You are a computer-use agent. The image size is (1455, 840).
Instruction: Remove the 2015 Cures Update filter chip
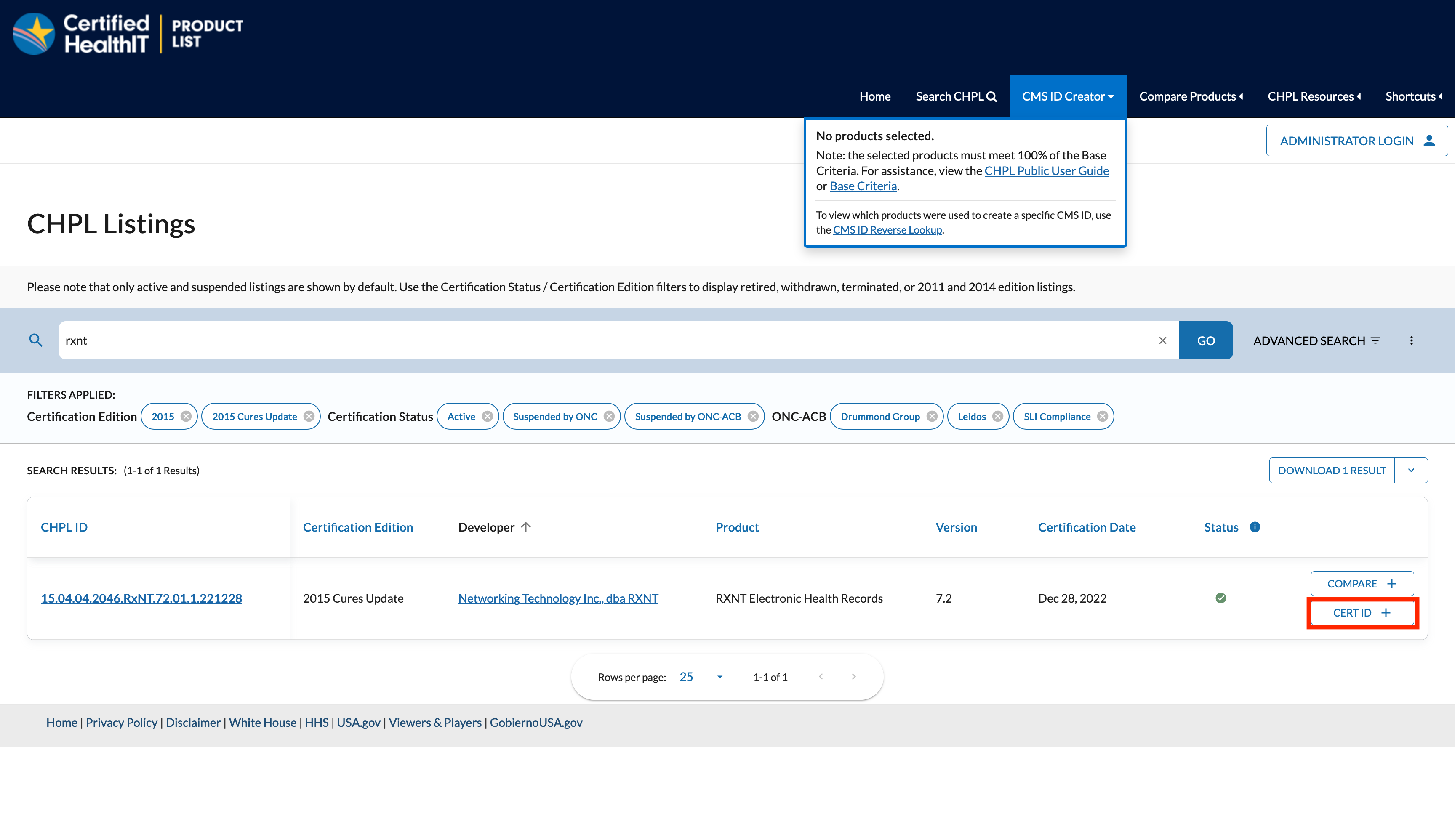[309, 417]
